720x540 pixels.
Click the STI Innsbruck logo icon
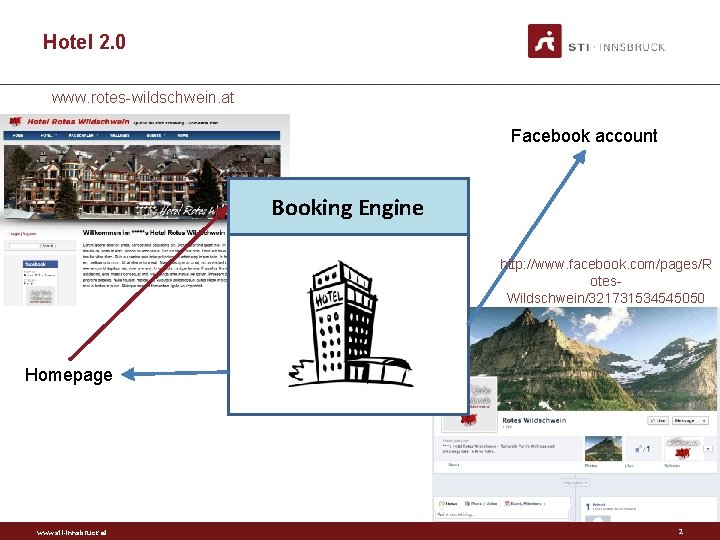(x=545, y=41)
